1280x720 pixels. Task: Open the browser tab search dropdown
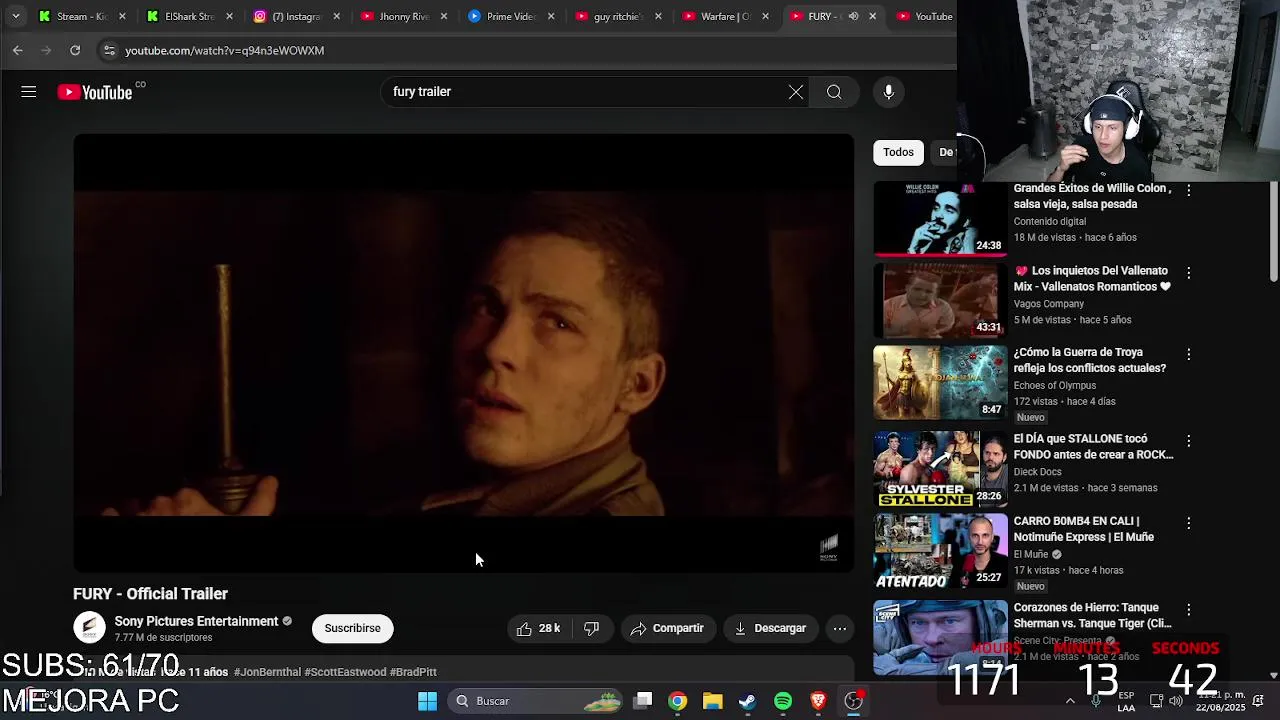point(15,16)
